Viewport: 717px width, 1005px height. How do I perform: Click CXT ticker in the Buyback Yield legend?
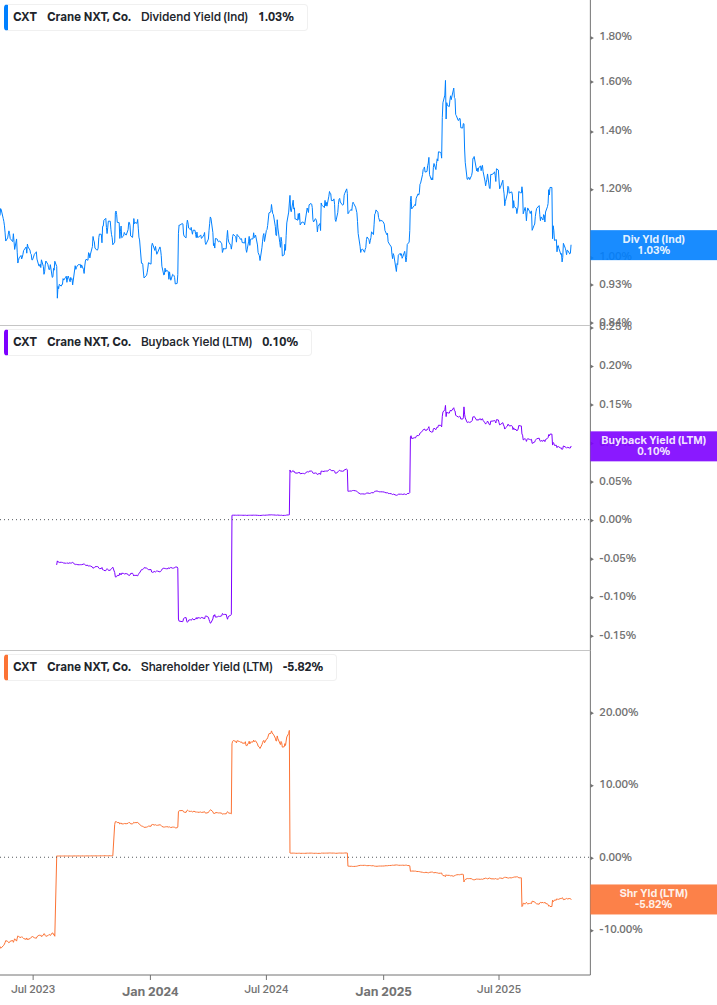[25, 342]
